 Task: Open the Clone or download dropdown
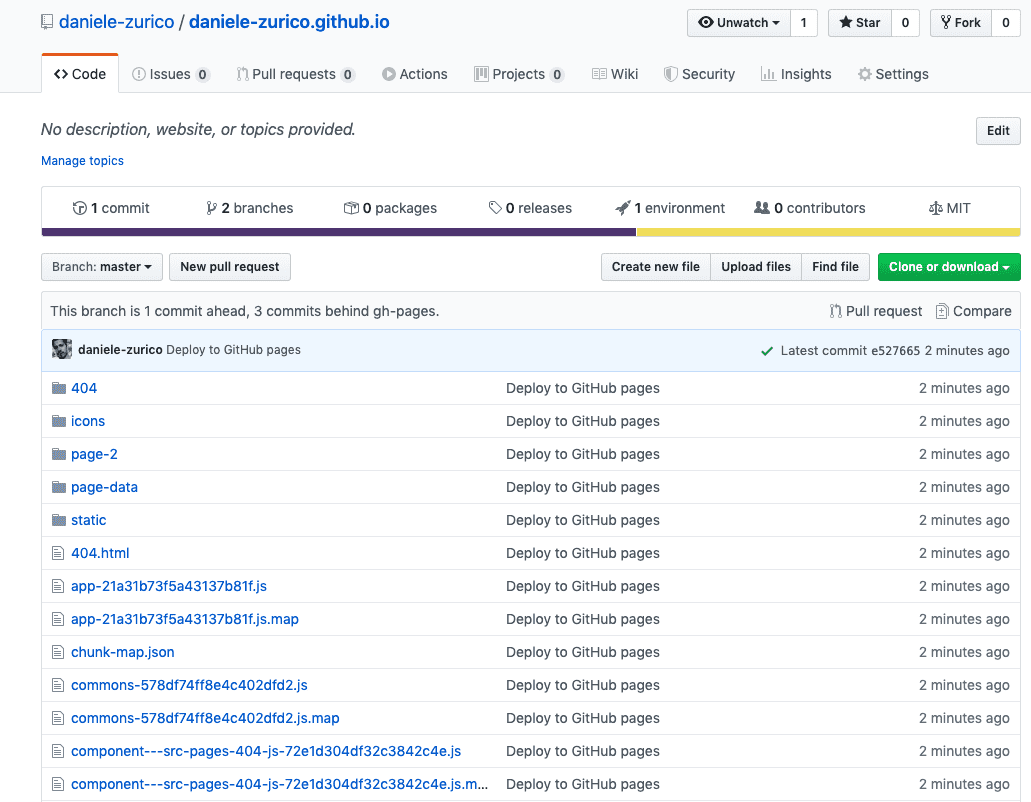(x=948, y=267)
